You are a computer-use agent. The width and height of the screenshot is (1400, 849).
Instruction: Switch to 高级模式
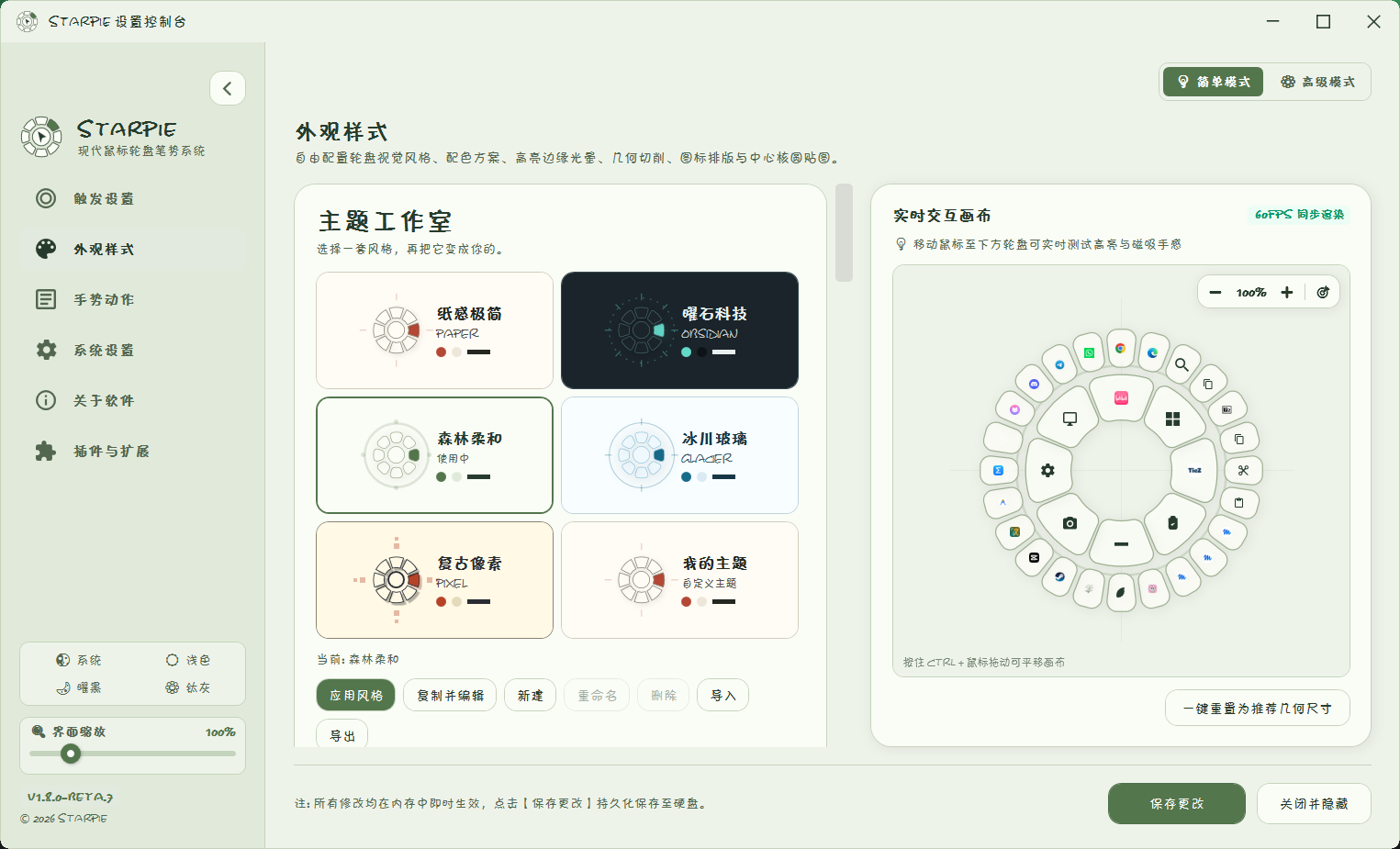click(1317, 82)
